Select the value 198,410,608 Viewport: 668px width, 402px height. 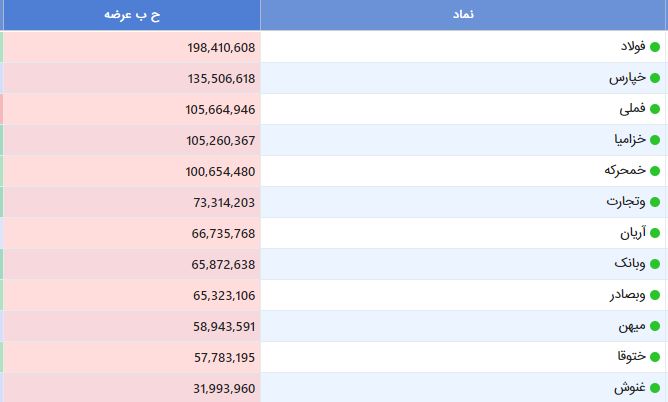pos(221,48)
